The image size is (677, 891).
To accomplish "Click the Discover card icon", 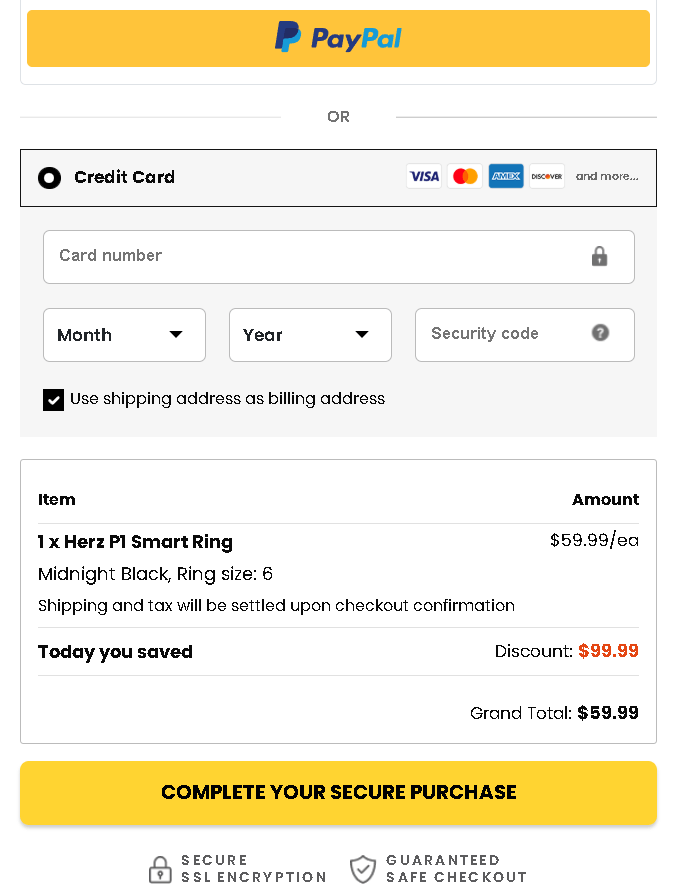I will click(x=547, y=176).
